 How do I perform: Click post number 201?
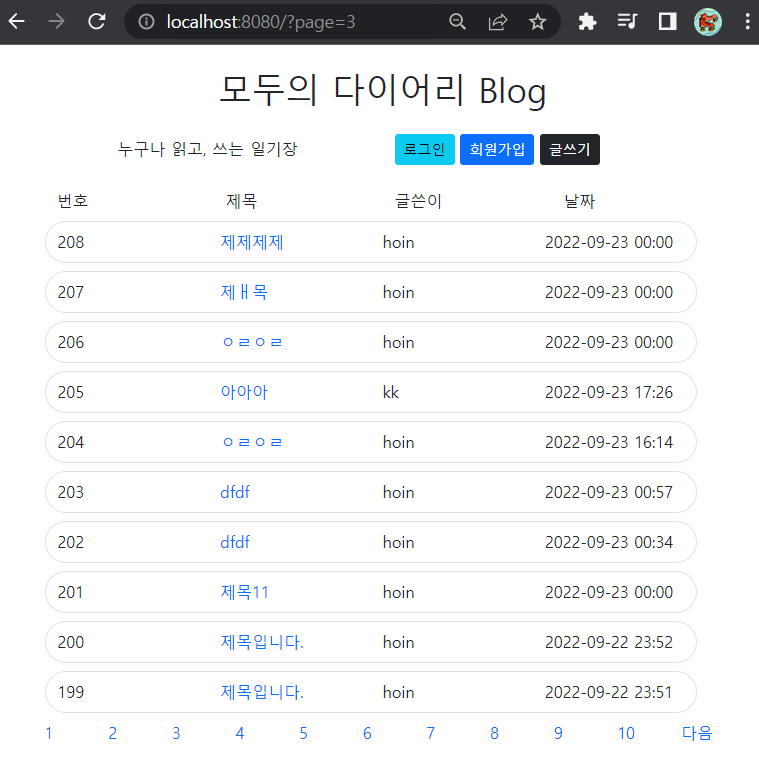pyautogui.click(x=71, y=592)
